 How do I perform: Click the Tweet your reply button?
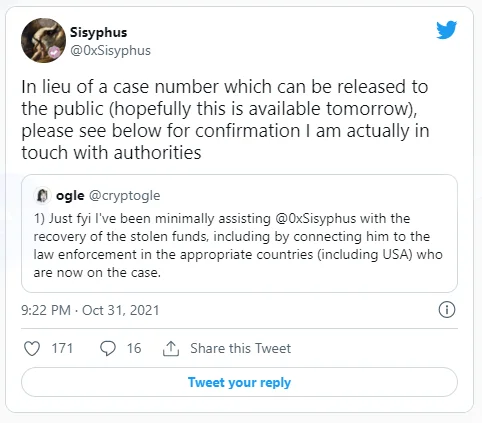point(239,382)
